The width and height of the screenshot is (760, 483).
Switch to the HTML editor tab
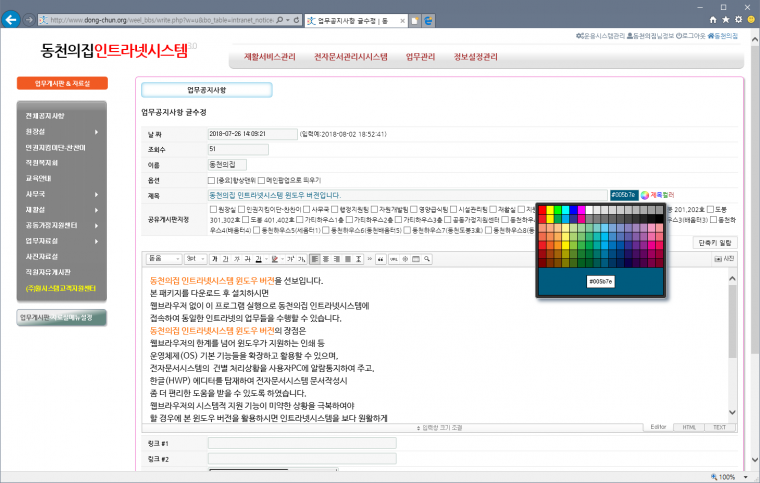(687, 426)
